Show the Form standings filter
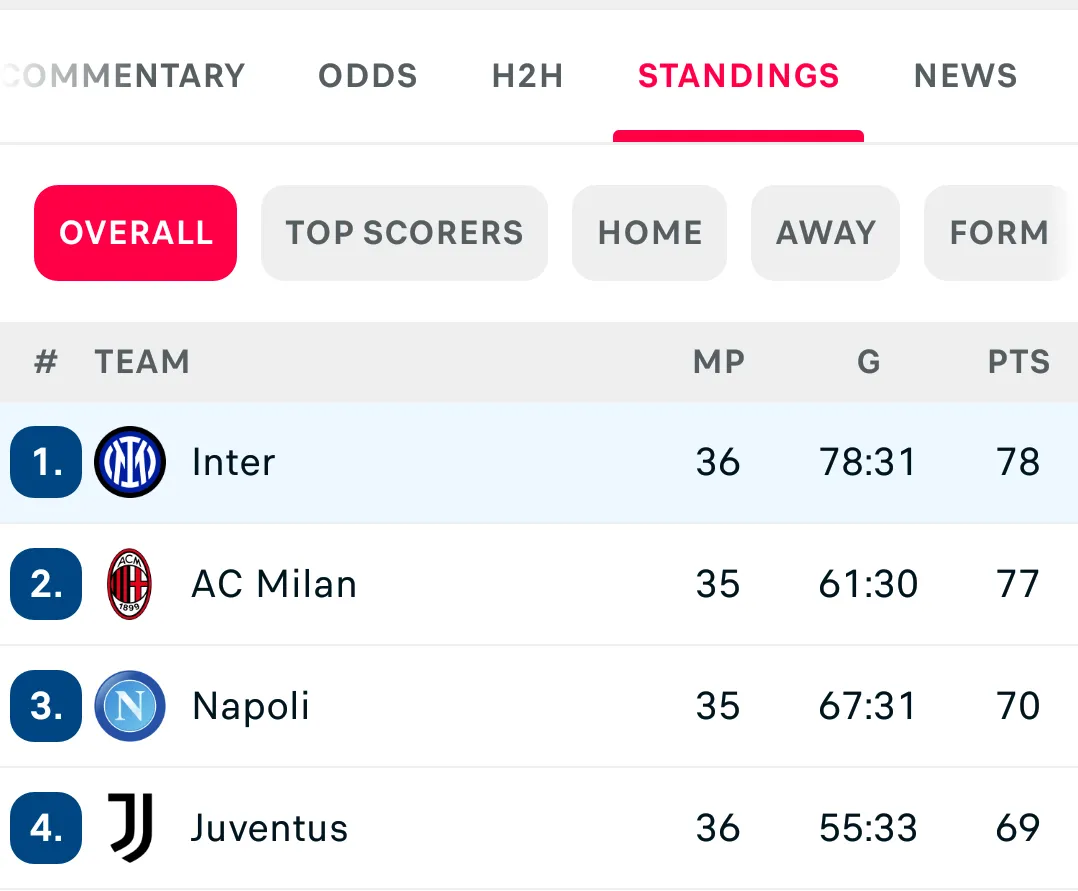 [999, 233]
